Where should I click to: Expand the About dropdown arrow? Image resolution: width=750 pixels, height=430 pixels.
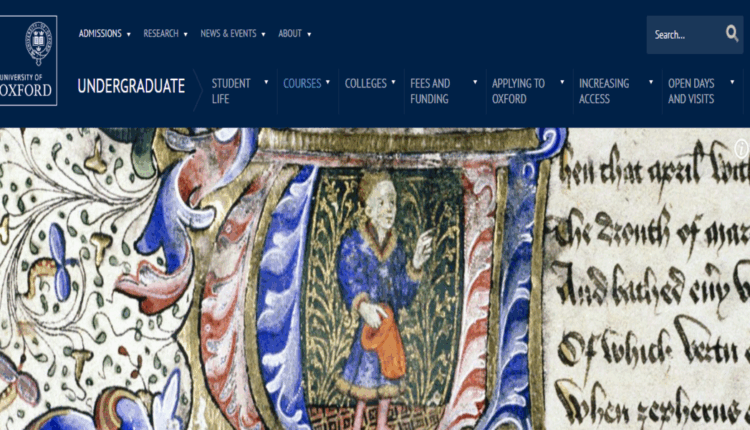(x=309, y=34)
